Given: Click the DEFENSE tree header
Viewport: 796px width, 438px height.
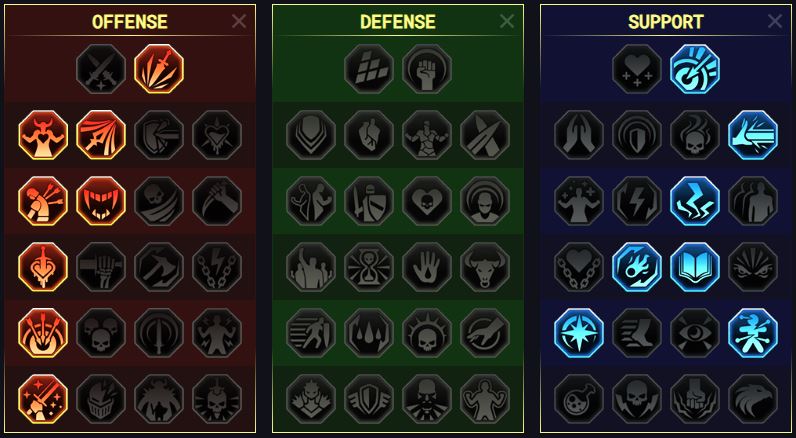Looking at the screenshot, I should [397, 22].
